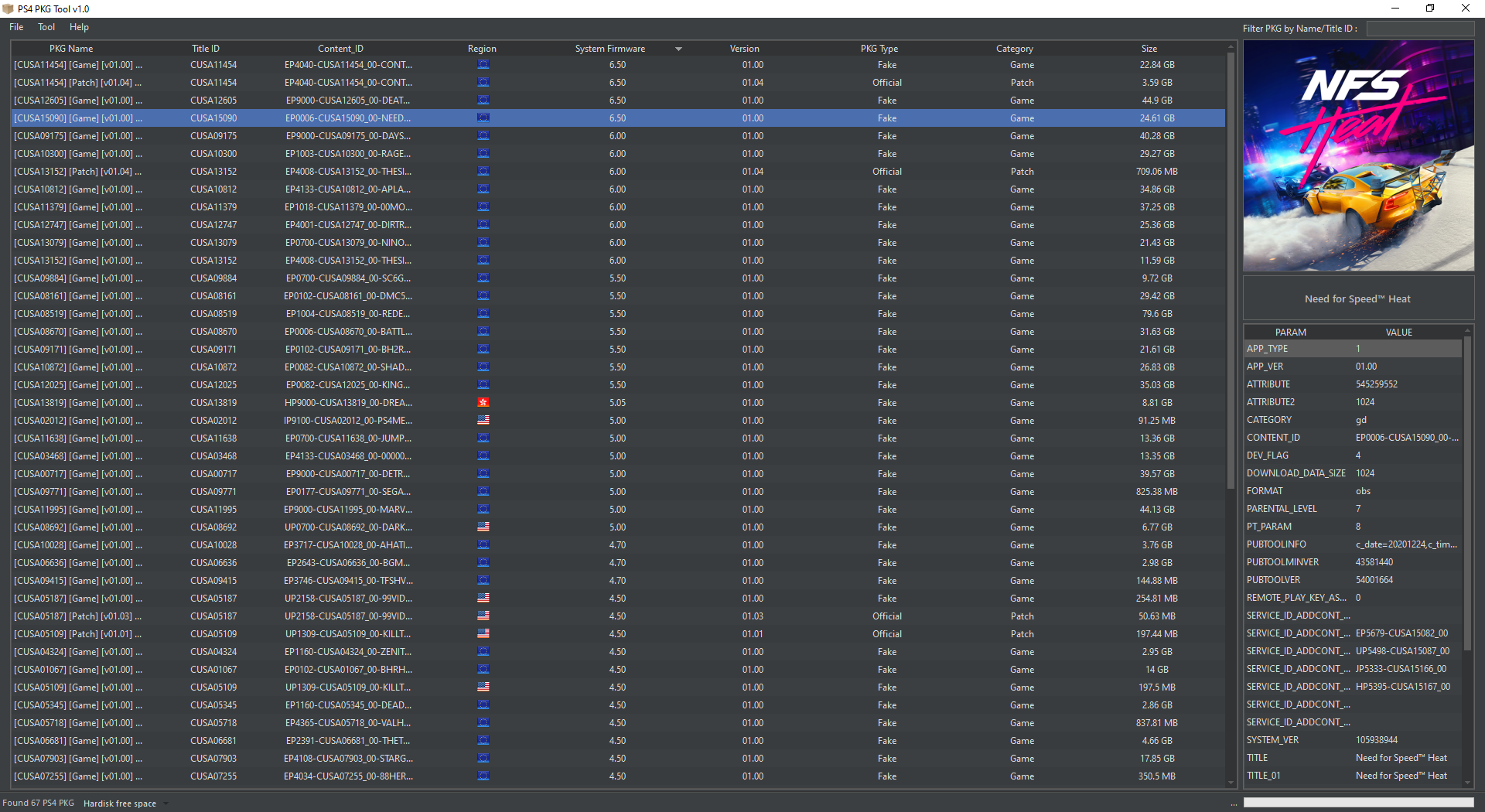The width and height of the screenshot is (1485, 812).
Task: Click the EU flag in CUSA11638 row
Action: (483, 438)
